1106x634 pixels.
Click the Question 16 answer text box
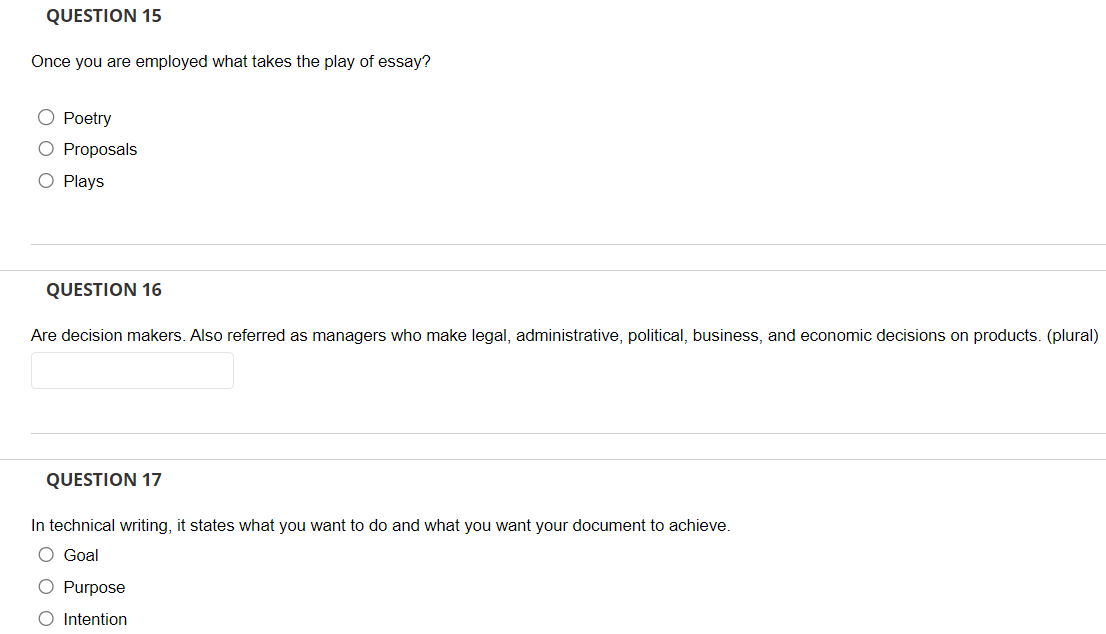[132, 370]
